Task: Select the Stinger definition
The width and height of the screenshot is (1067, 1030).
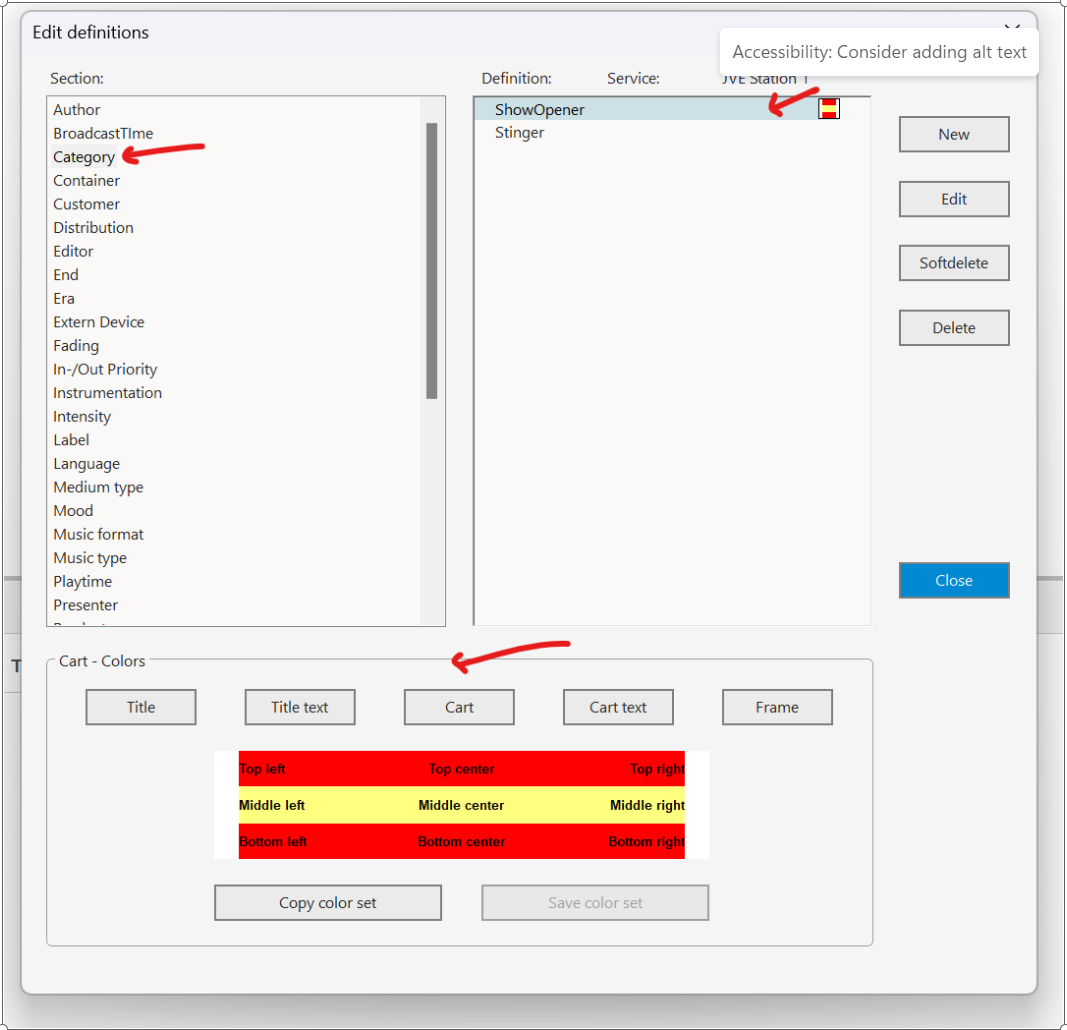Action: tap(519, 133)
